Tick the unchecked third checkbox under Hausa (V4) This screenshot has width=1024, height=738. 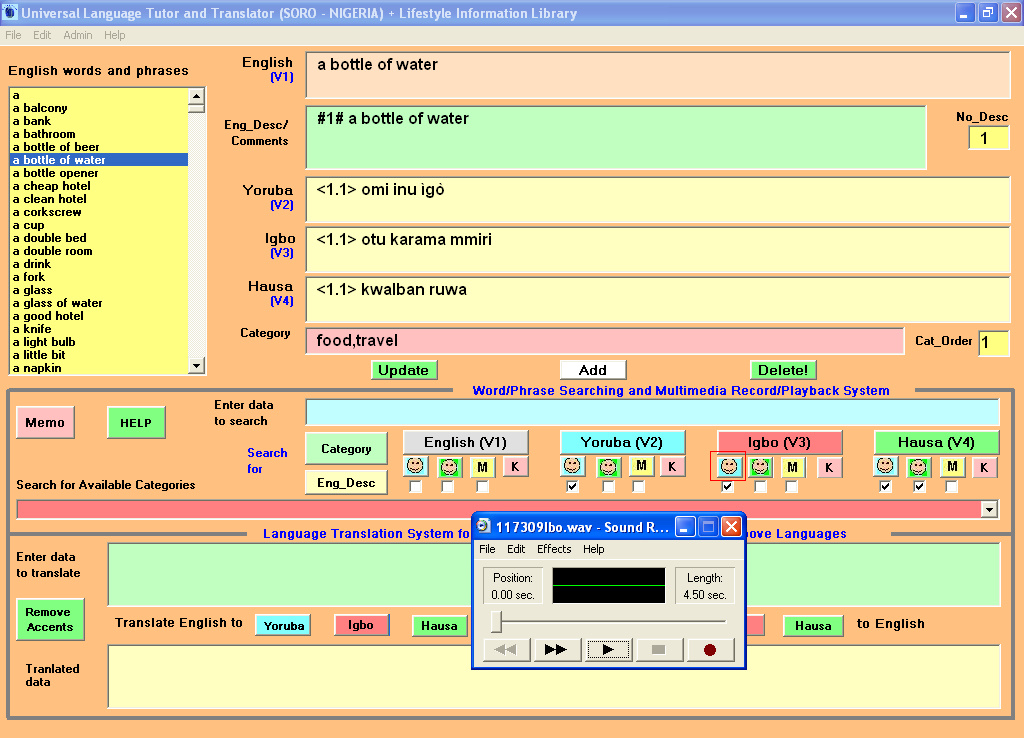point(951,487)
